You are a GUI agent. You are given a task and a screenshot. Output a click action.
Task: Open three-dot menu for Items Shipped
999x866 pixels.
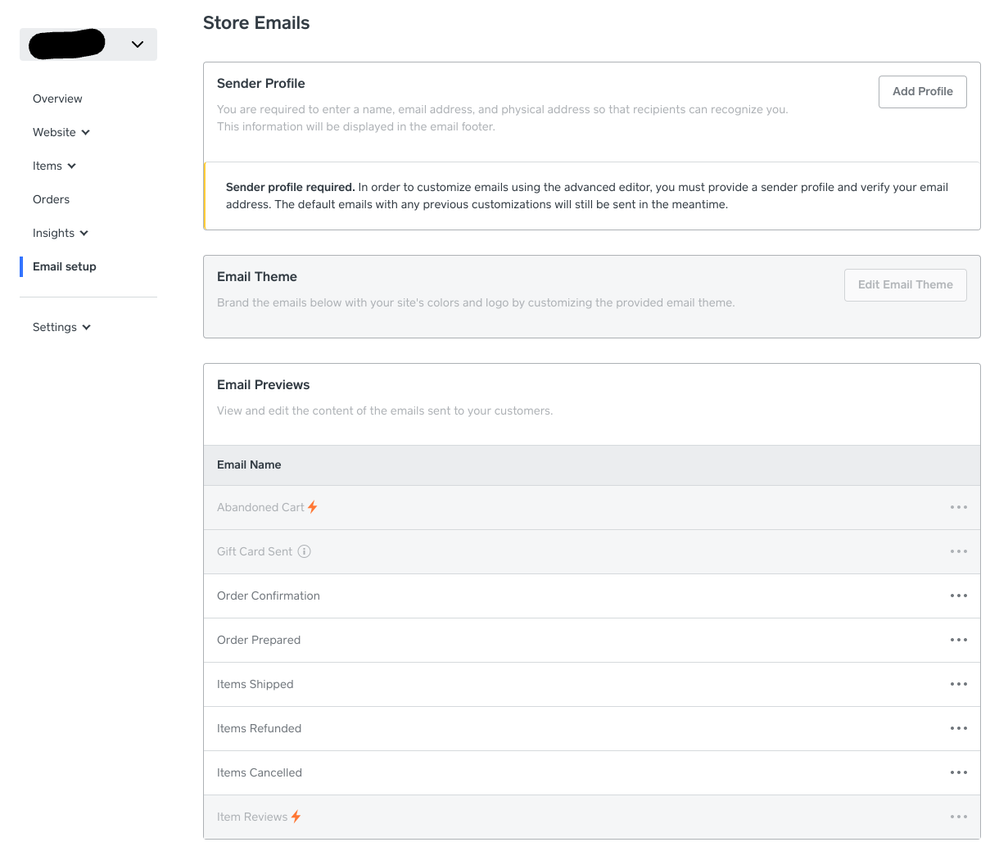click(958, 684)
